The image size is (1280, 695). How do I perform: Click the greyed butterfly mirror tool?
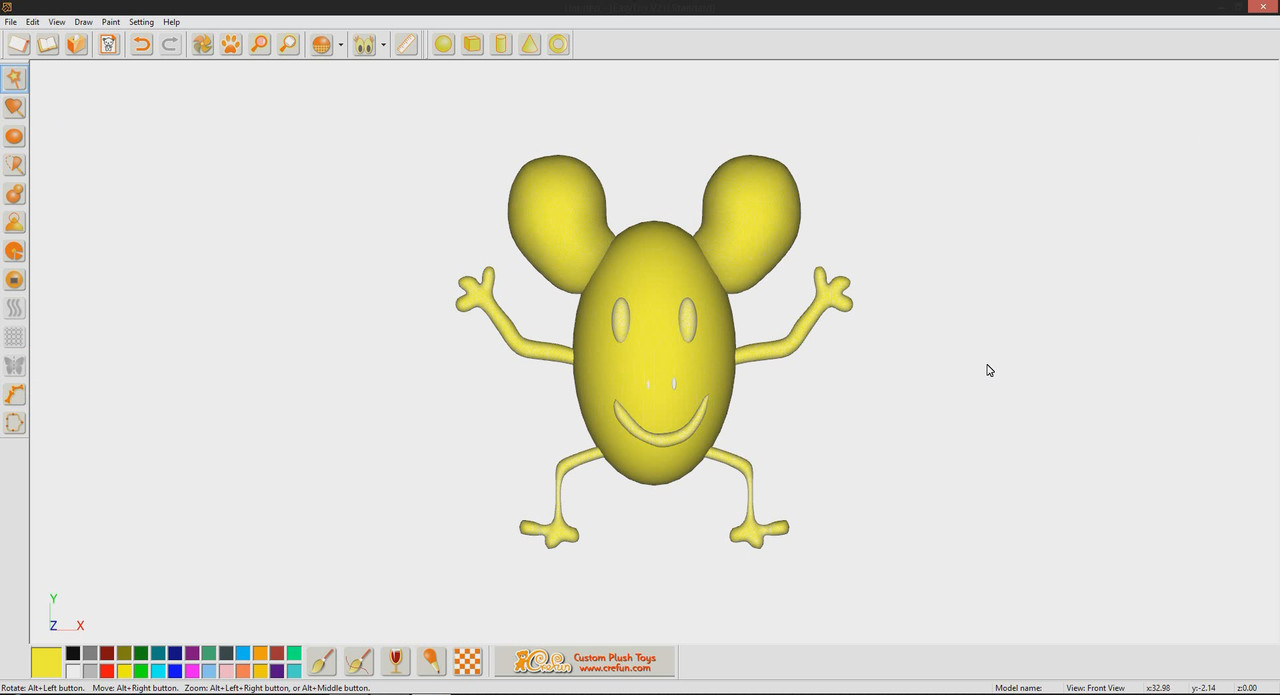tap(15, 366)
